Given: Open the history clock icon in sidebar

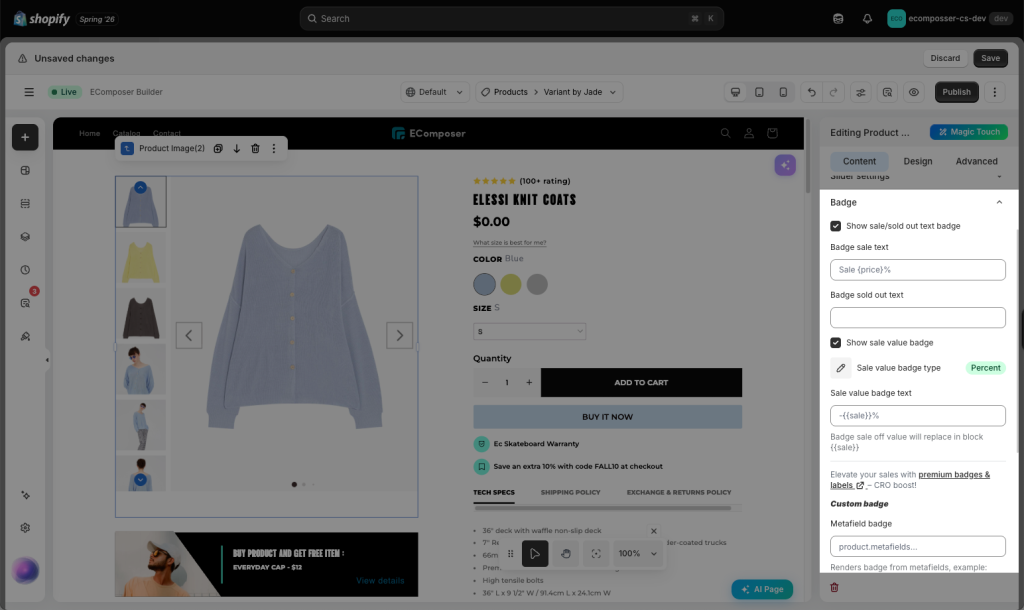Looking at the screenshot, I should [x=25, y=270].
